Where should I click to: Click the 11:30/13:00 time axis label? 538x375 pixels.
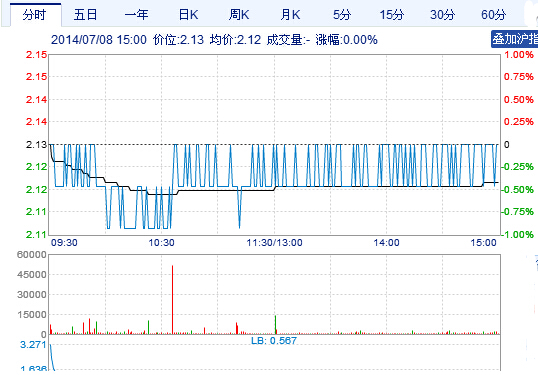pyautogui.click(x=274, y=243)
